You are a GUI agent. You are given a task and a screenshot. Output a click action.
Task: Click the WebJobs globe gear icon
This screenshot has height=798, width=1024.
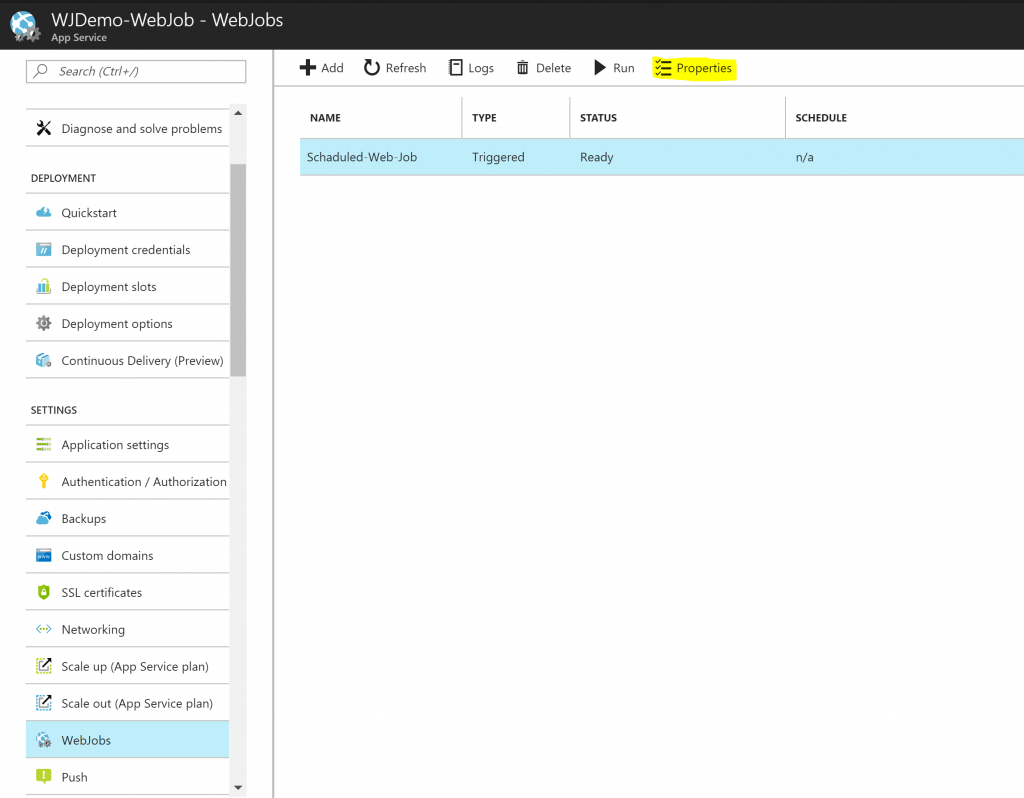44,740
